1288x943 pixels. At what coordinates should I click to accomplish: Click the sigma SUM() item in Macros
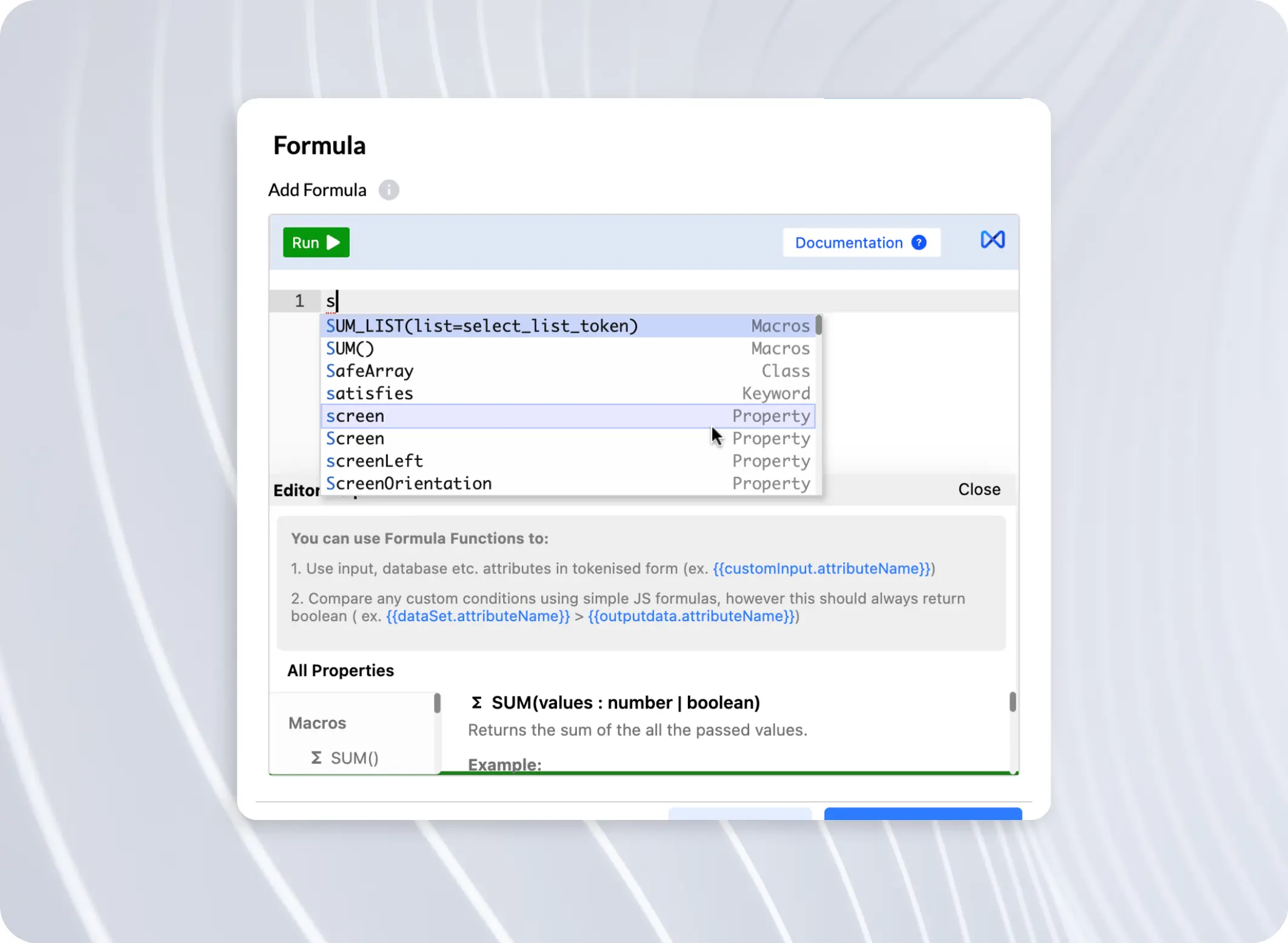pyautogui.click(x=345, y=758)
